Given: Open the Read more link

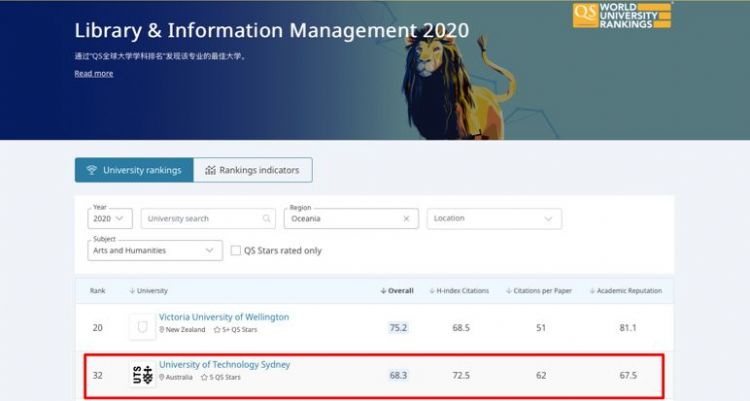Looking at the screenshot, I should (94, 73).
